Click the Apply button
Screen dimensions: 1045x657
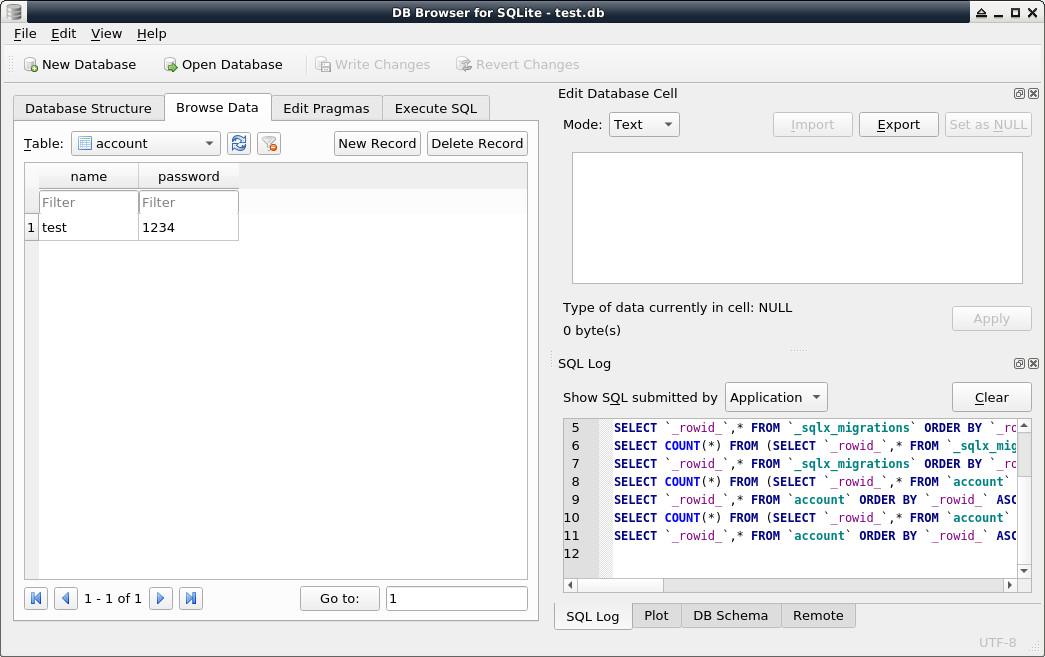tap(992, 319)
